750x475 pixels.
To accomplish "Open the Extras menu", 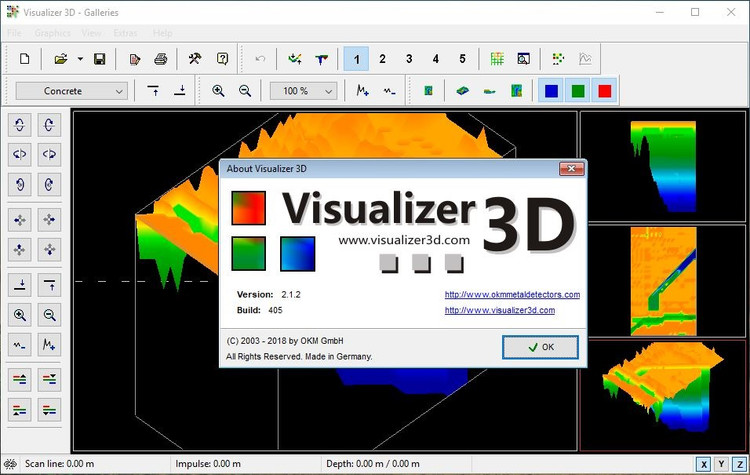I will pos(126,33).
